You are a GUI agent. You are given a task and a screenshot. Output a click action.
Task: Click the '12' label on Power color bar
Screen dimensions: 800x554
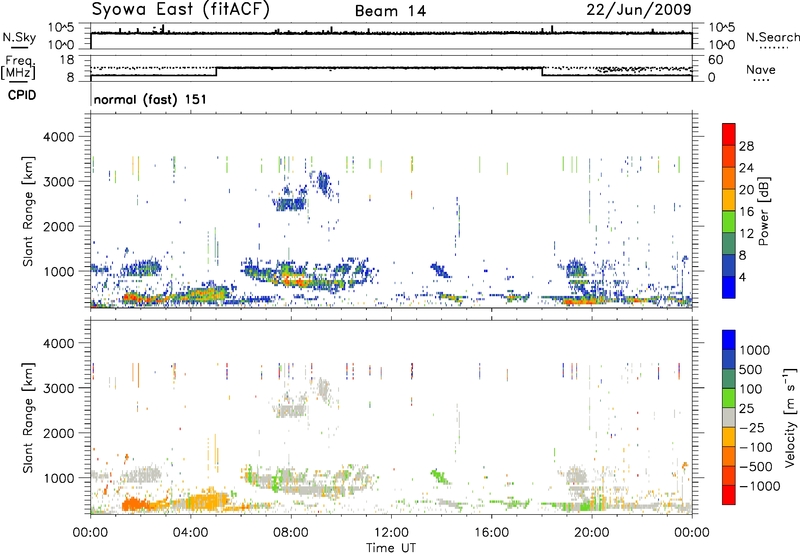(746, 234)
